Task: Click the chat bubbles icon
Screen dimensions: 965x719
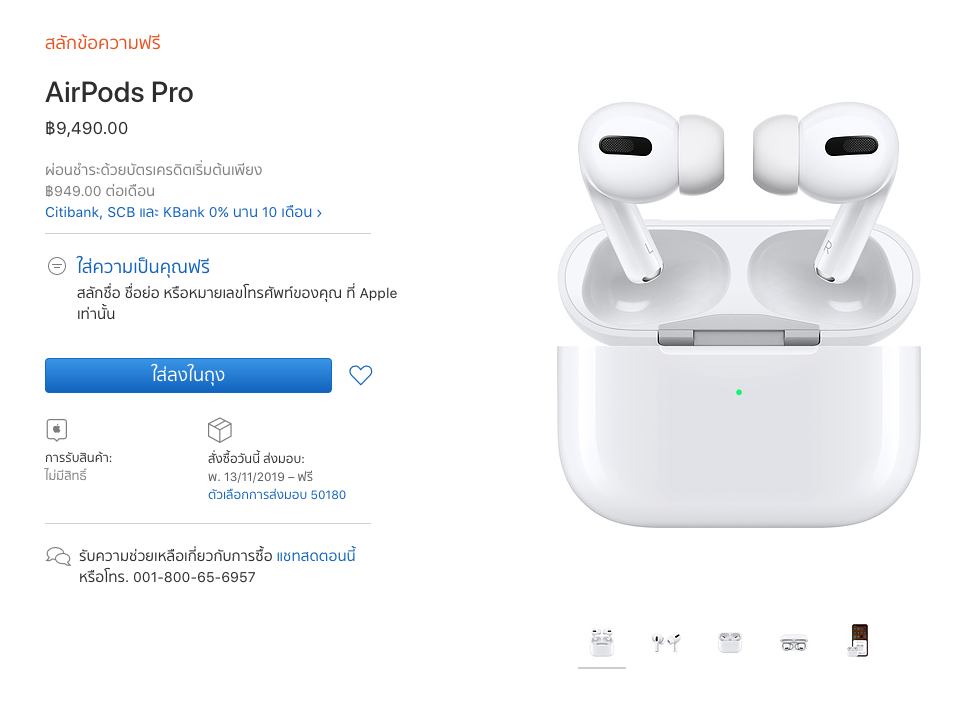Action: click(x=58, y=556)
